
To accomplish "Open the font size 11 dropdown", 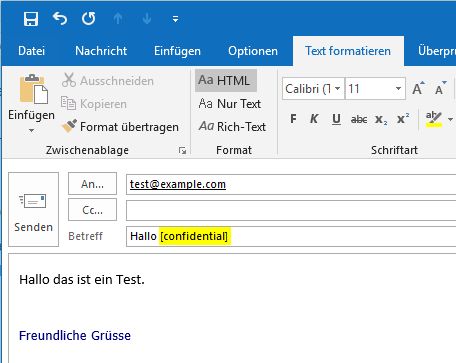I will (x=398, y=89).
